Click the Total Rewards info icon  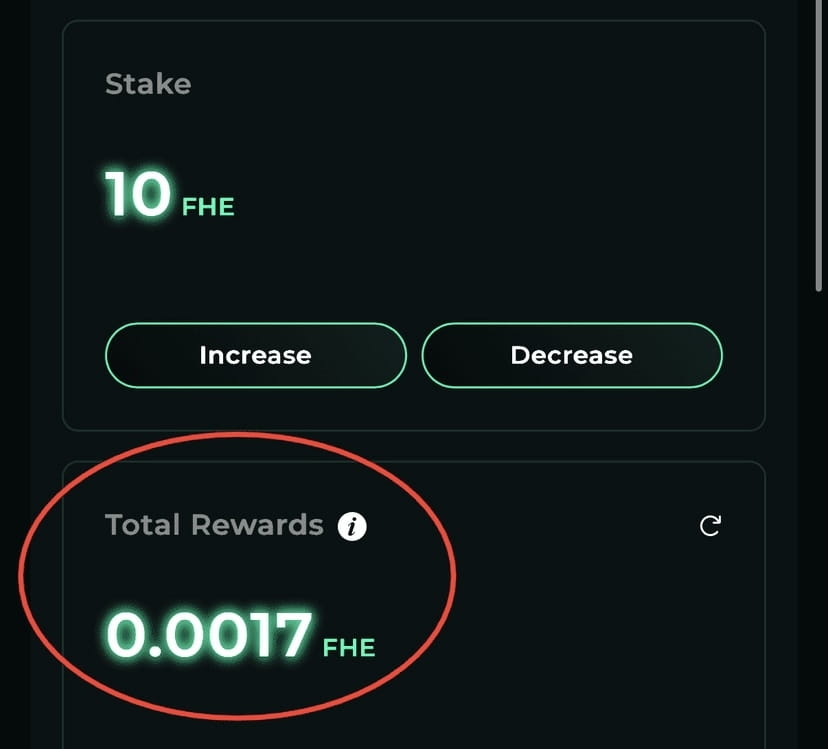[352, 526]
